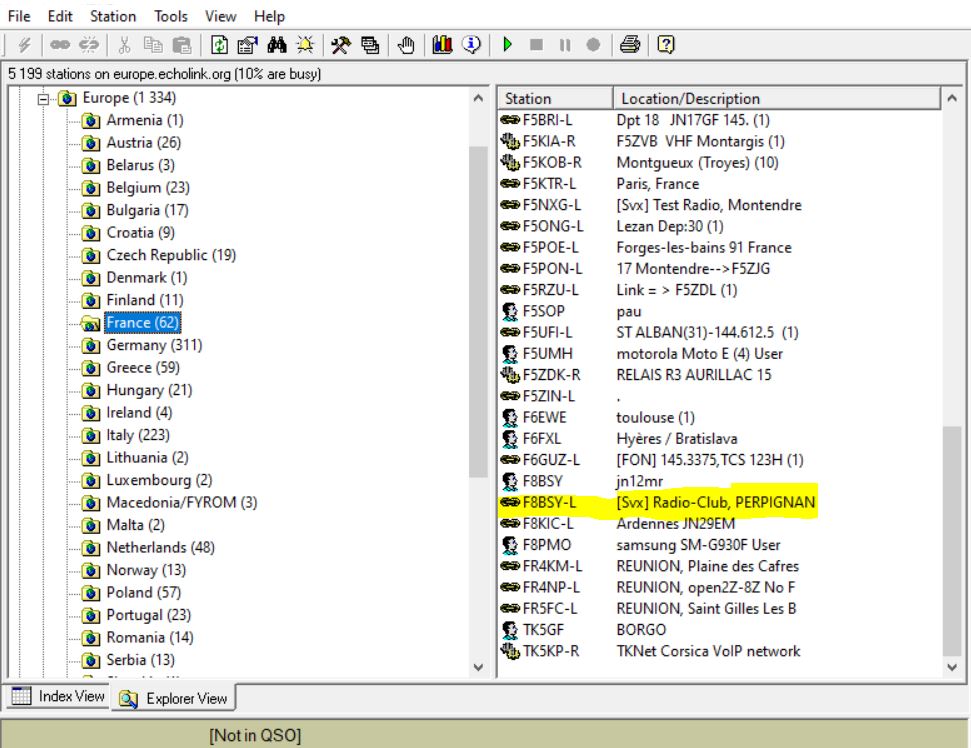This screenshot has height=748, width=971.
Task: Select station TK5KP-R TKNet Corsica
Action: pos(650,651)
